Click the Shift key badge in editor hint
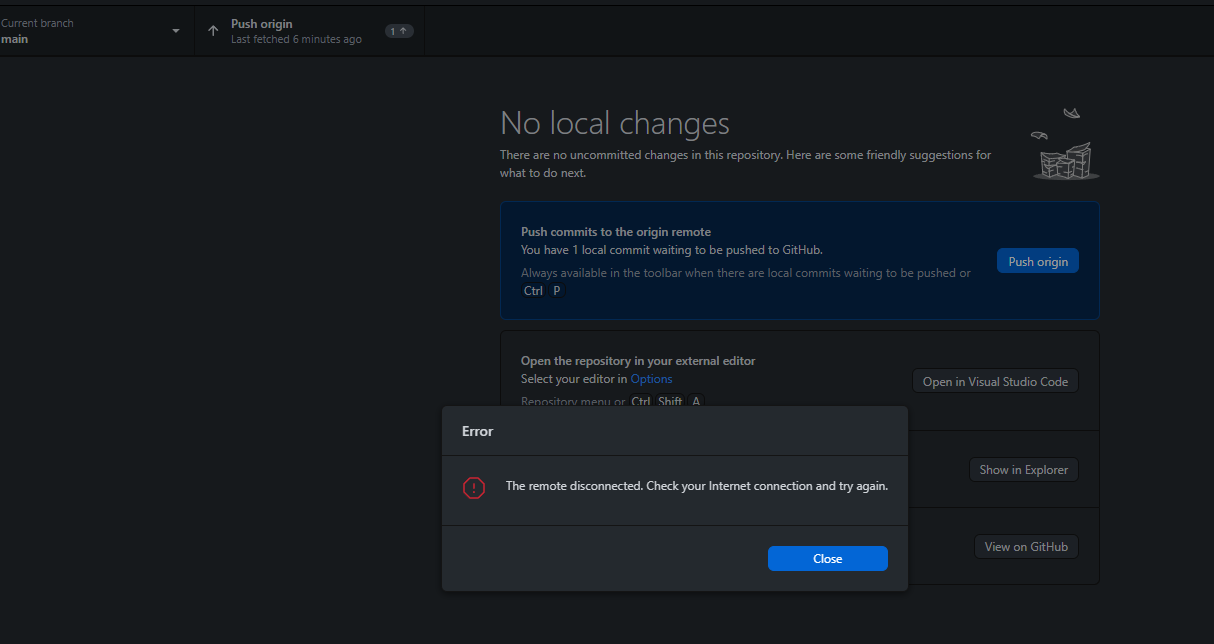1214x644 pixels. tap(670, 401)
